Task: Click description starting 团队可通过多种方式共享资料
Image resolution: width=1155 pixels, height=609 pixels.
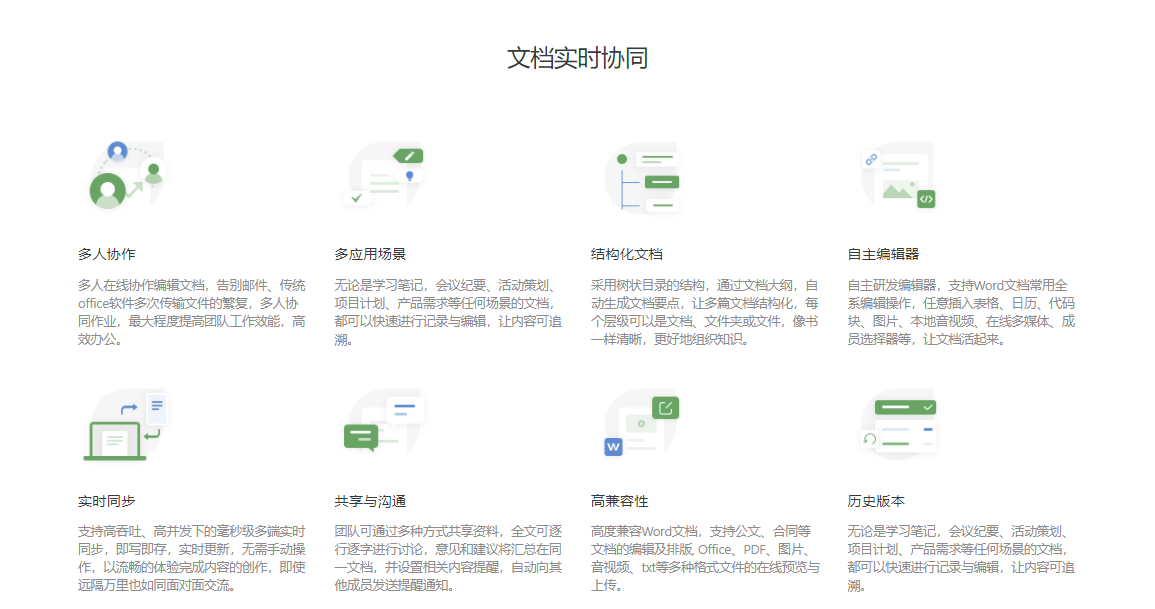Action: tap(449, 558)
